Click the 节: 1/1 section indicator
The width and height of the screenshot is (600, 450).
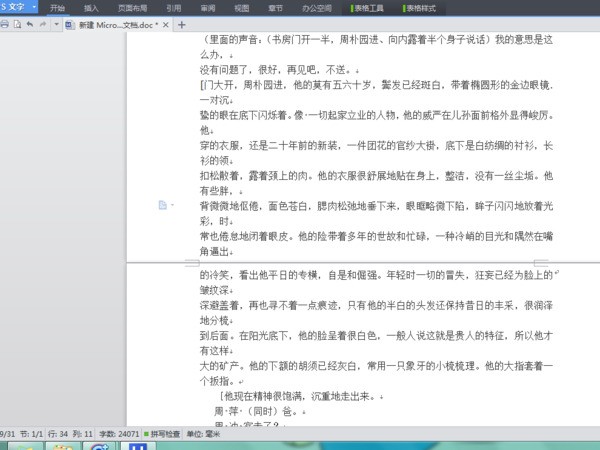tap(31, 434)
